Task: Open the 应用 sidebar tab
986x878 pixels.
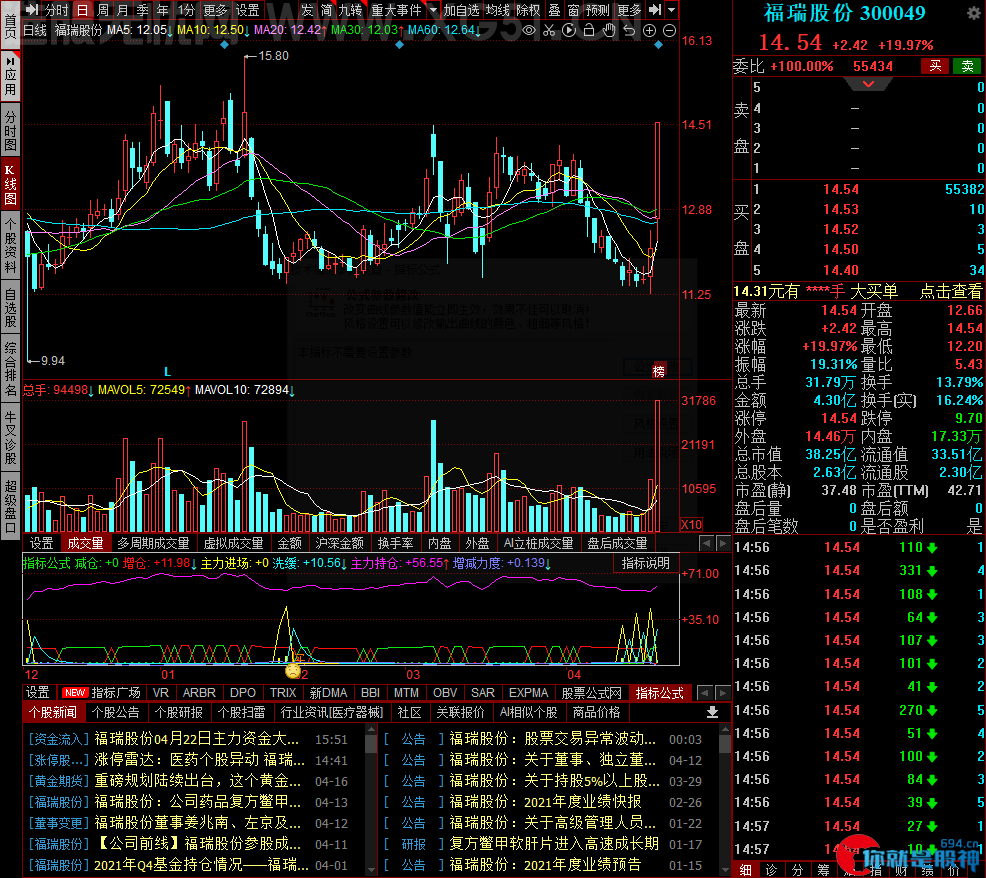Action: [10, 76]
